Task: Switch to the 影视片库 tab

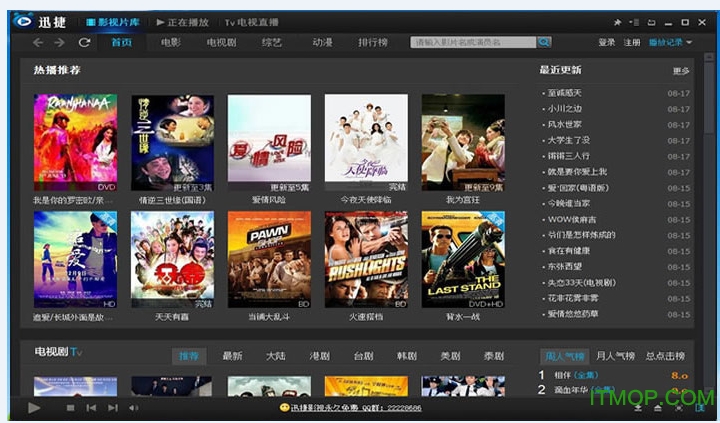Action: coord(112,22)
